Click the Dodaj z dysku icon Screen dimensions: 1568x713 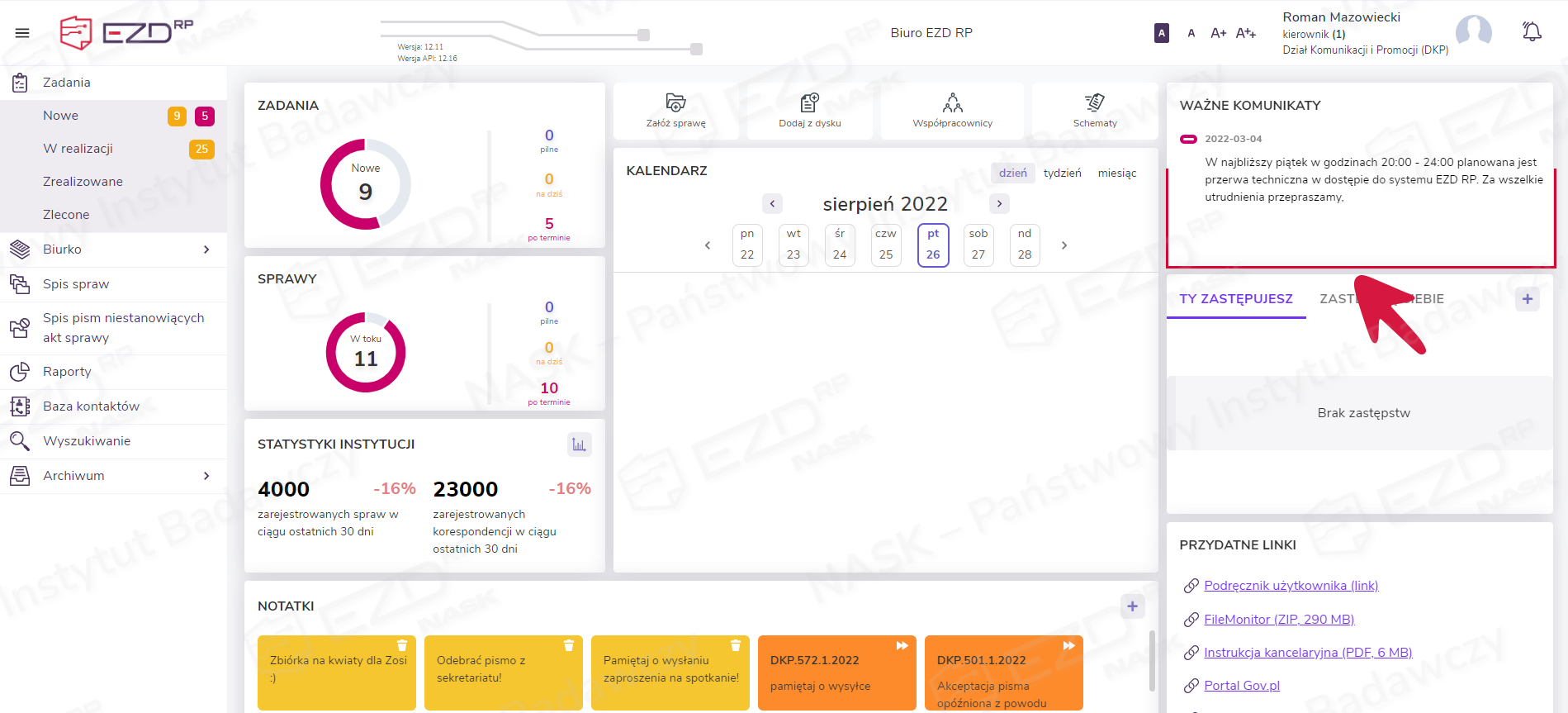(x=809, y=102)
